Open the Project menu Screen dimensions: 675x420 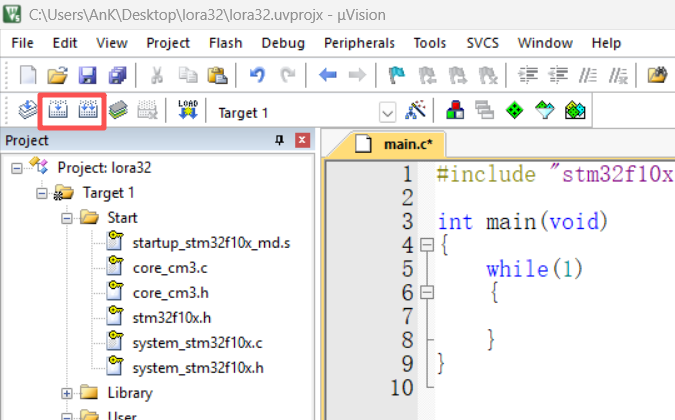168,43
